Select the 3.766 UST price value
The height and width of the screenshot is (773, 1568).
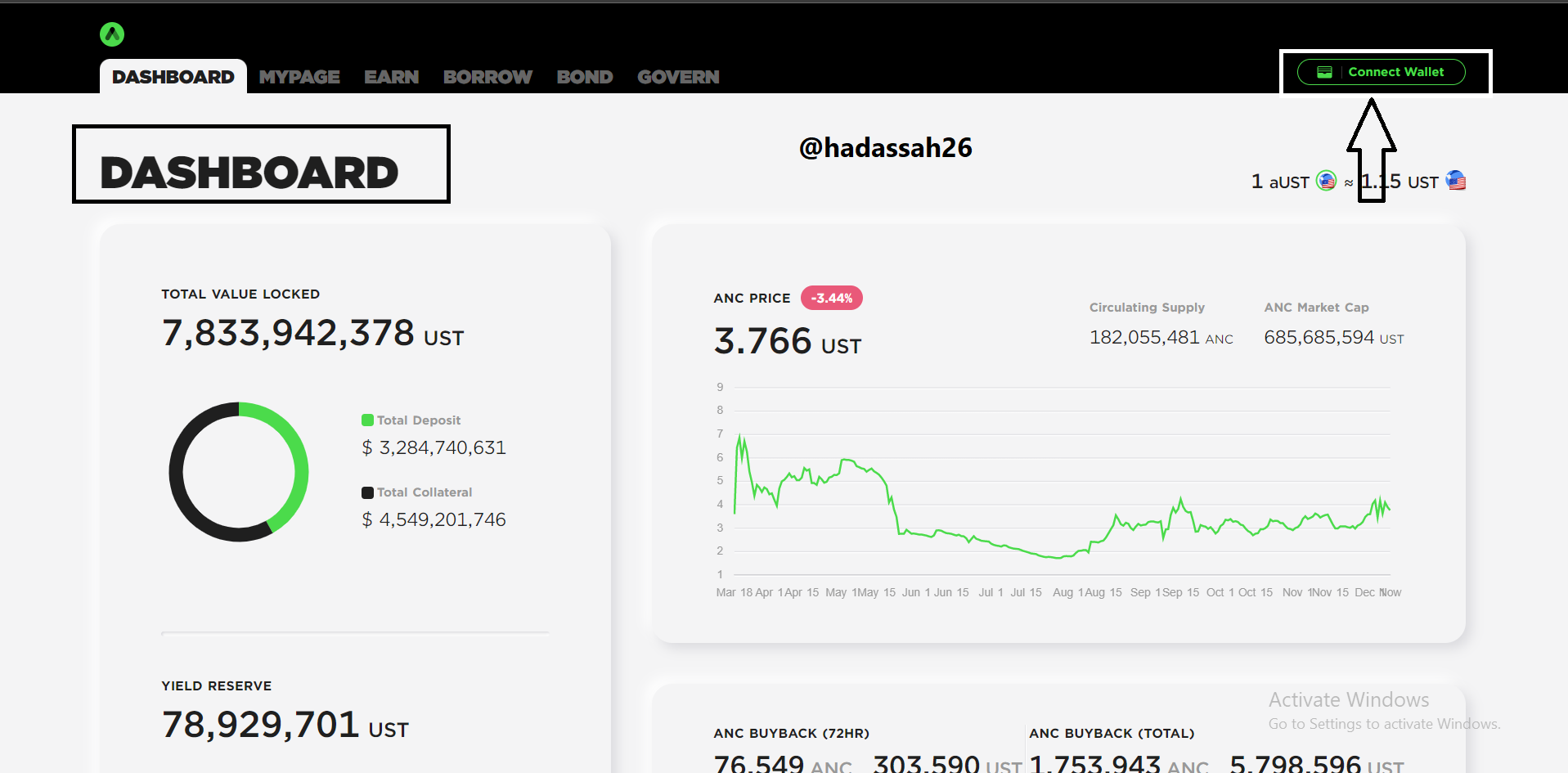point(788,341)
